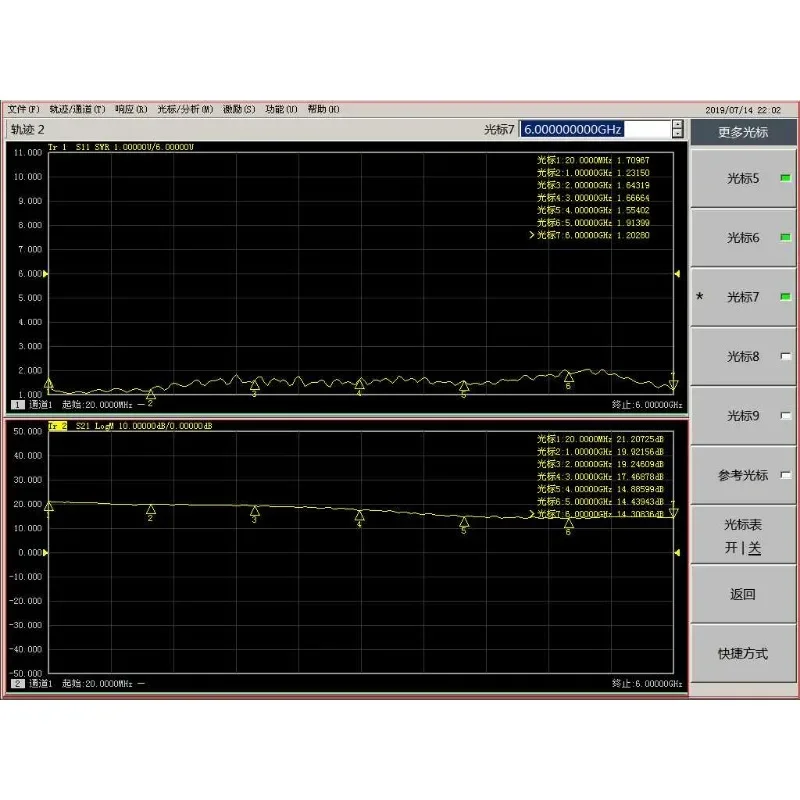Open the 激励(S) menu
800x800 pixels.
point(239,109)
